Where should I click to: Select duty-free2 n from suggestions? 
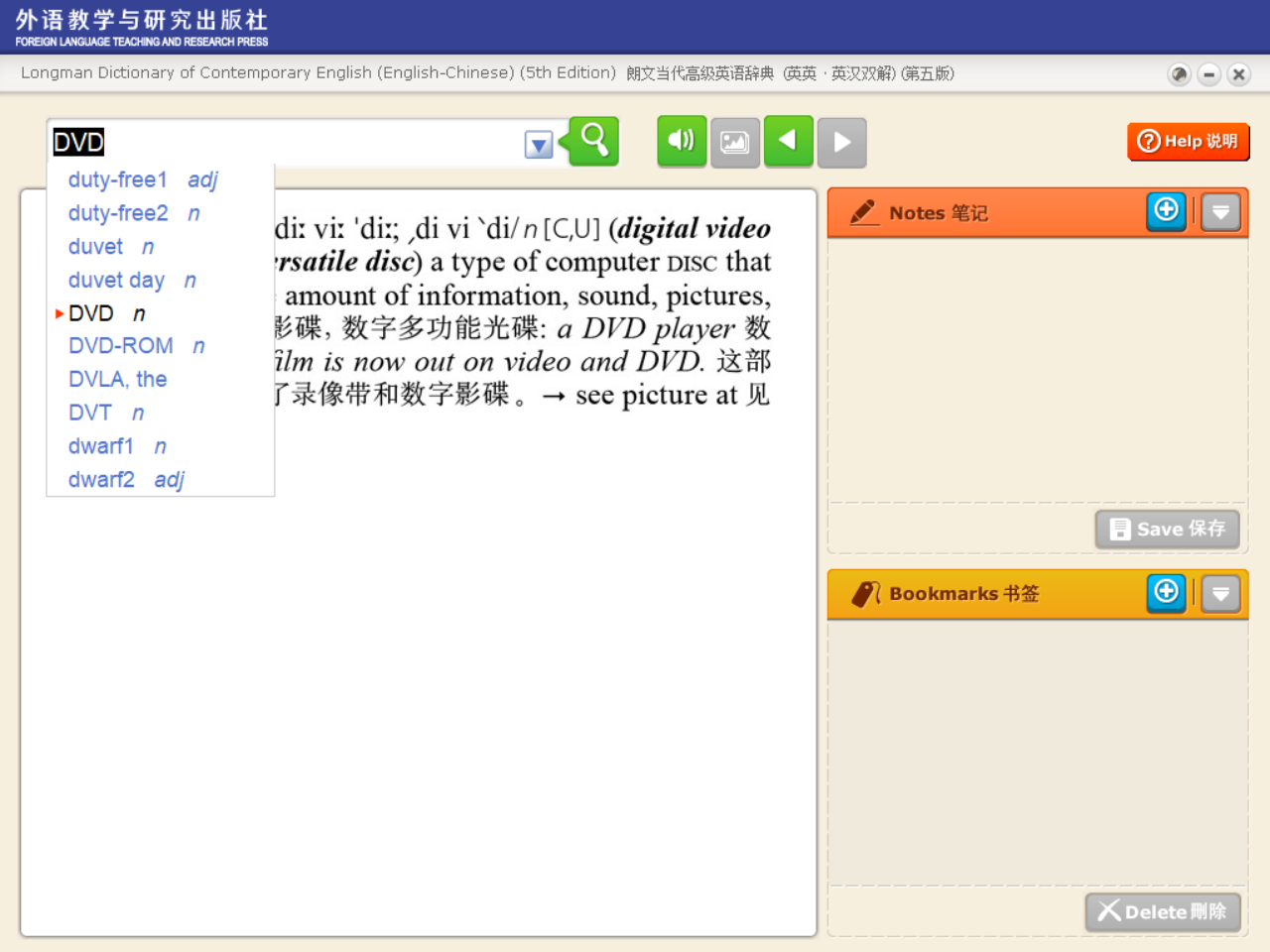(134, 213)
